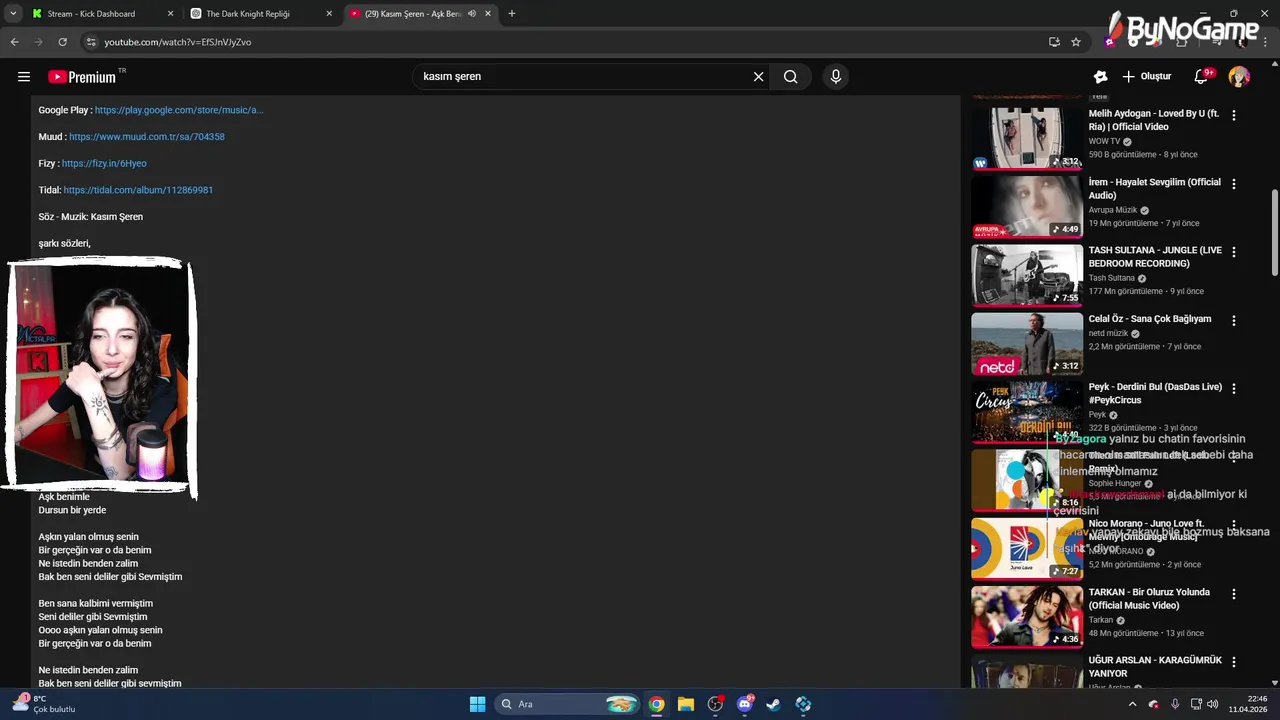This screenshot has width=1280, height=720.
Task: Click the Celal Öz netd thumbnail
Action: pos(1027,343)
